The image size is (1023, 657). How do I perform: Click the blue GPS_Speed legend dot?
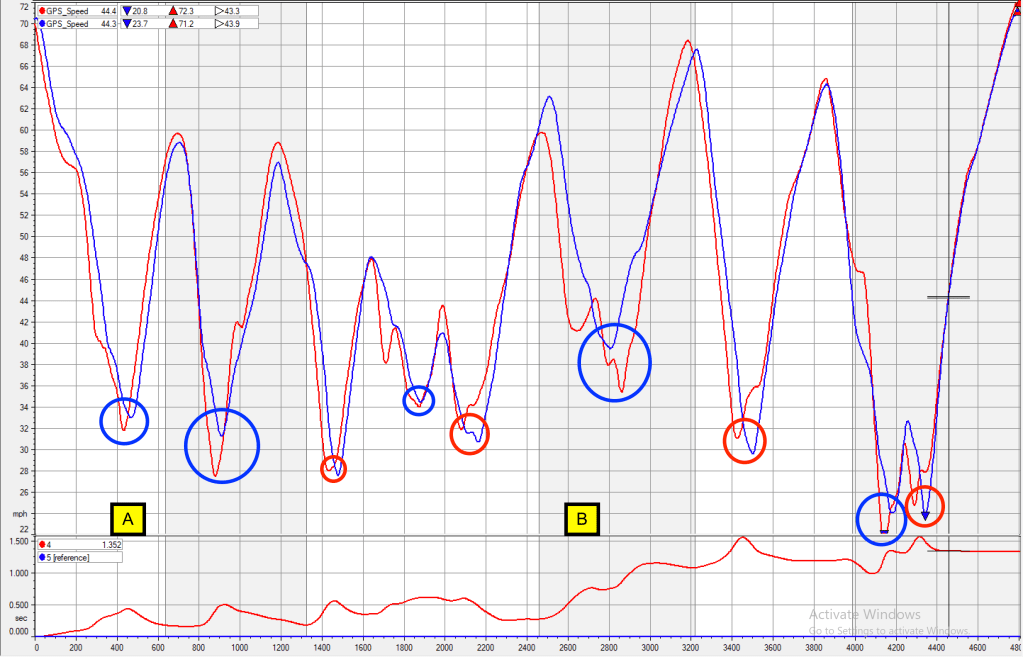40,22
